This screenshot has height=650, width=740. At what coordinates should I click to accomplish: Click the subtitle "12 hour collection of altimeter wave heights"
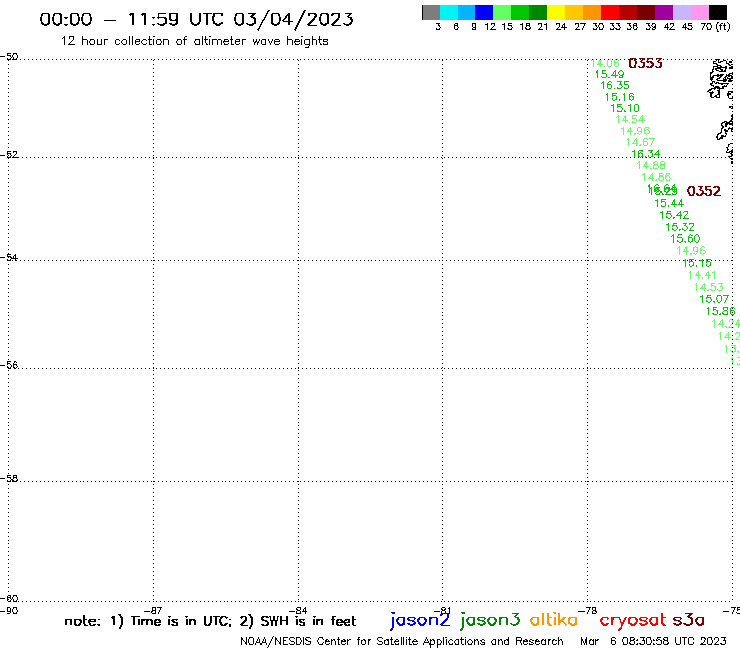coord(194,41)
